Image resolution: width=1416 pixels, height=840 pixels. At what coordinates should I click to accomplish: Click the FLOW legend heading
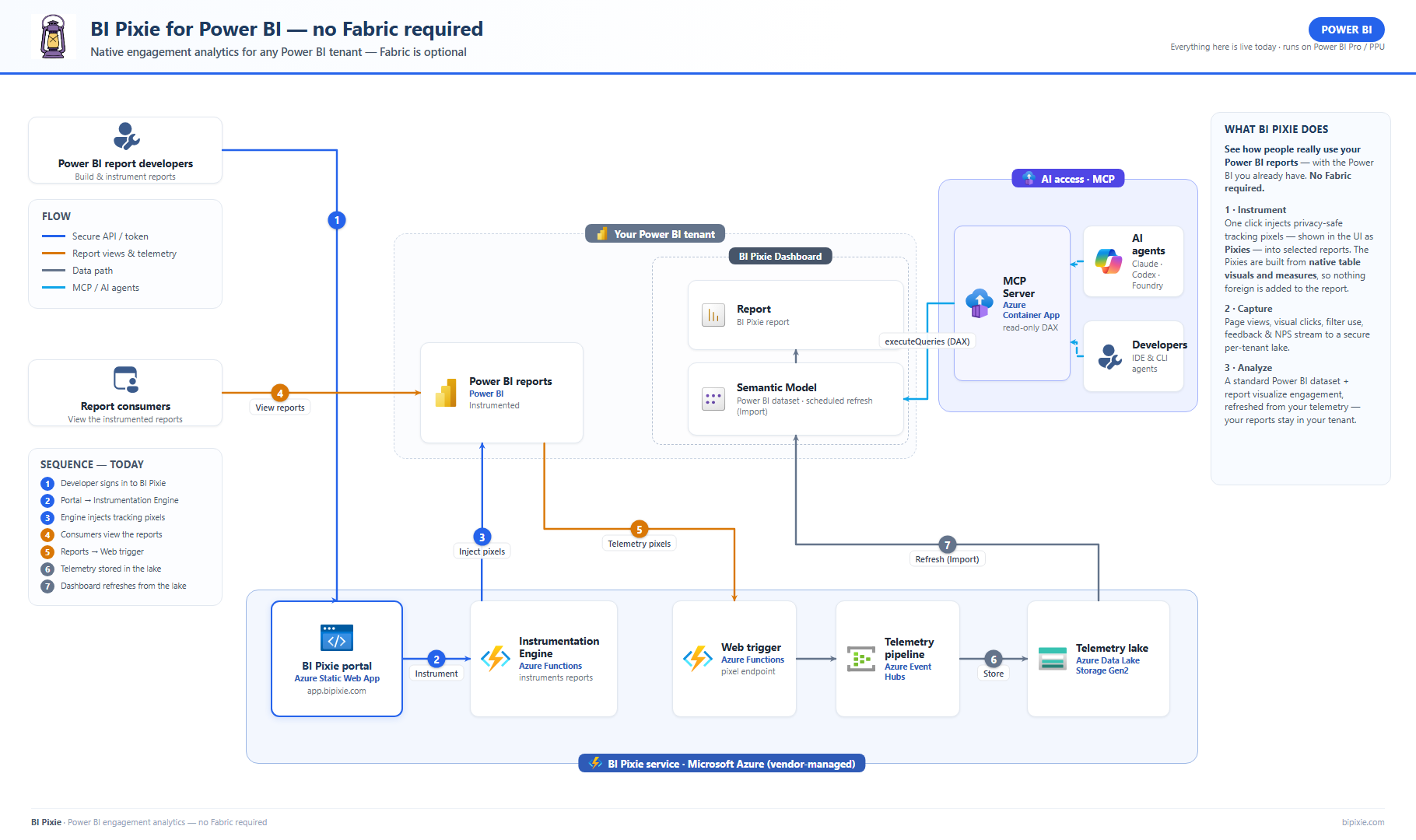pos(56,216)
